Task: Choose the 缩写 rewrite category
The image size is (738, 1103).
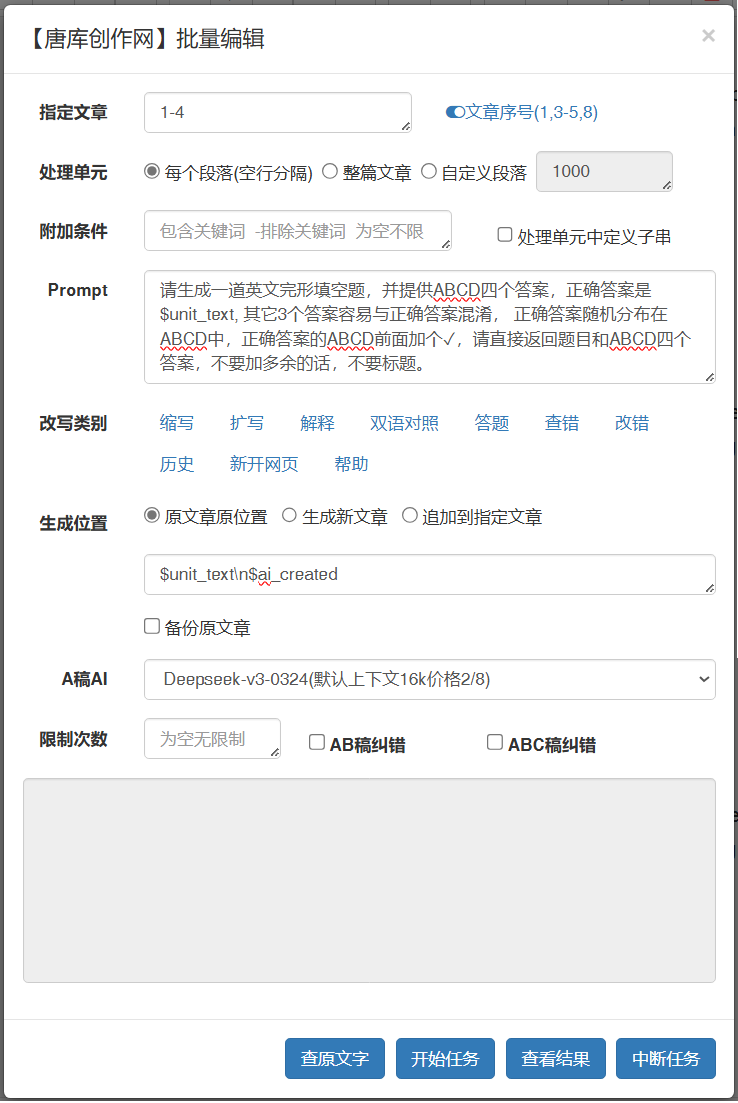Action: [x=177, y=423]
